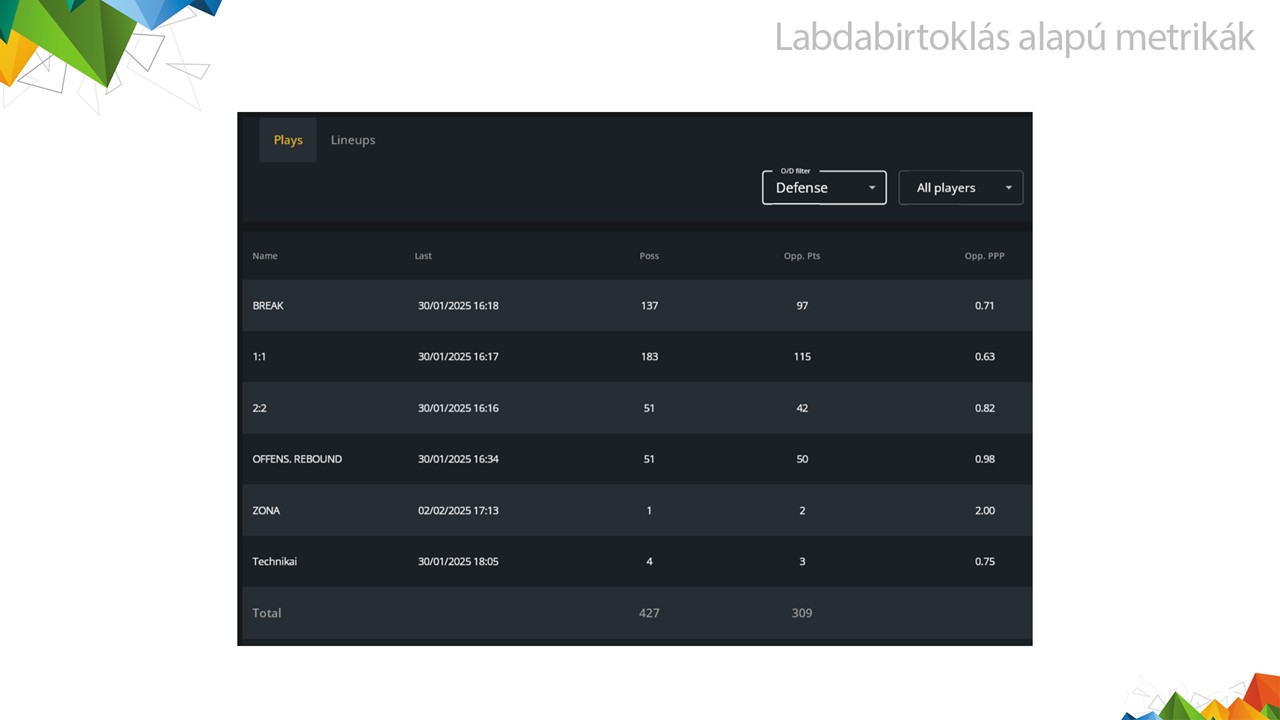Click the total opponent points 309
Screen dimensions: 1280x720
(x=802, y=613)
